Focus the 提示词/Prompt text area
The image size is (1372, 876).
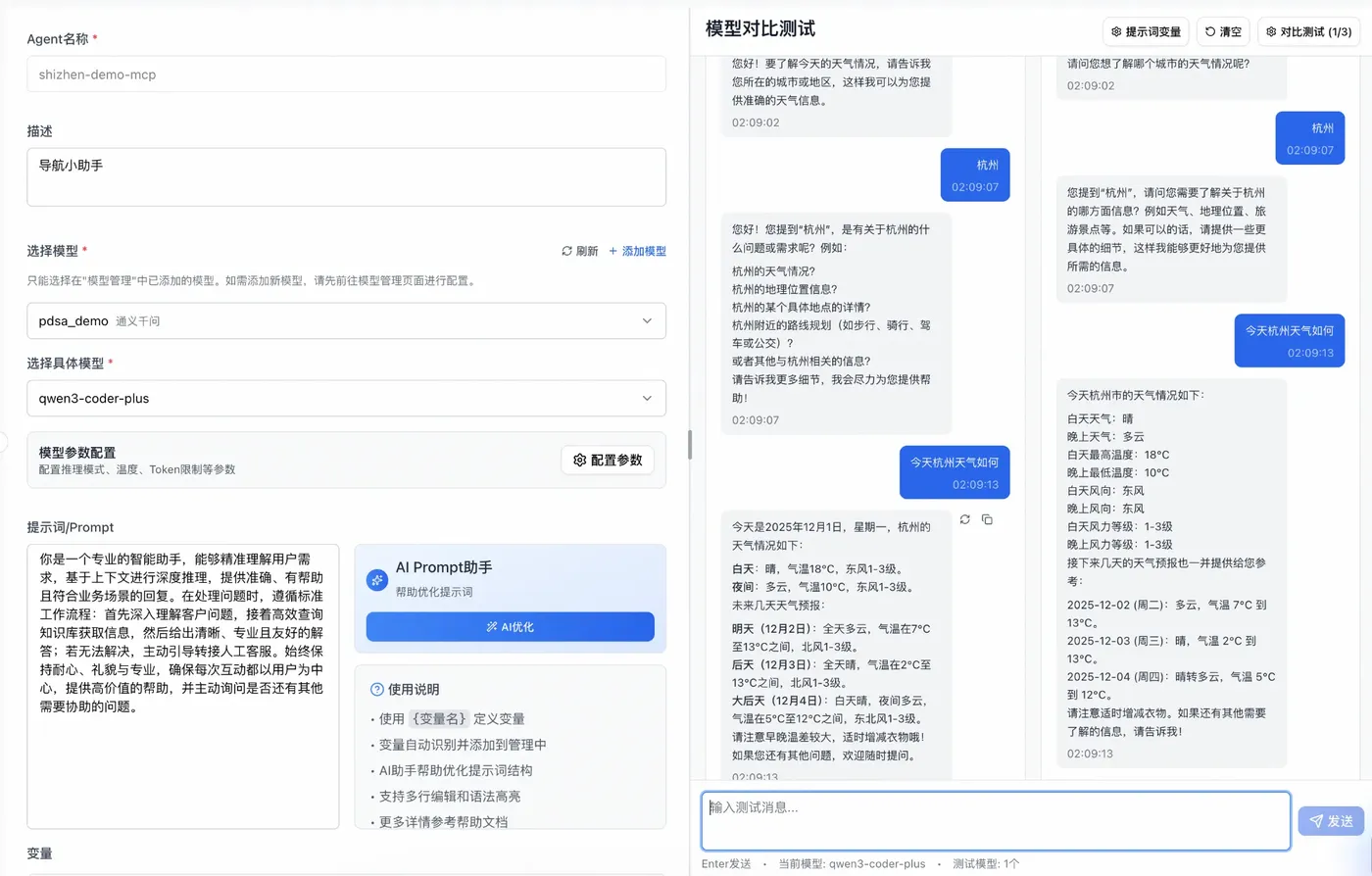183,686
